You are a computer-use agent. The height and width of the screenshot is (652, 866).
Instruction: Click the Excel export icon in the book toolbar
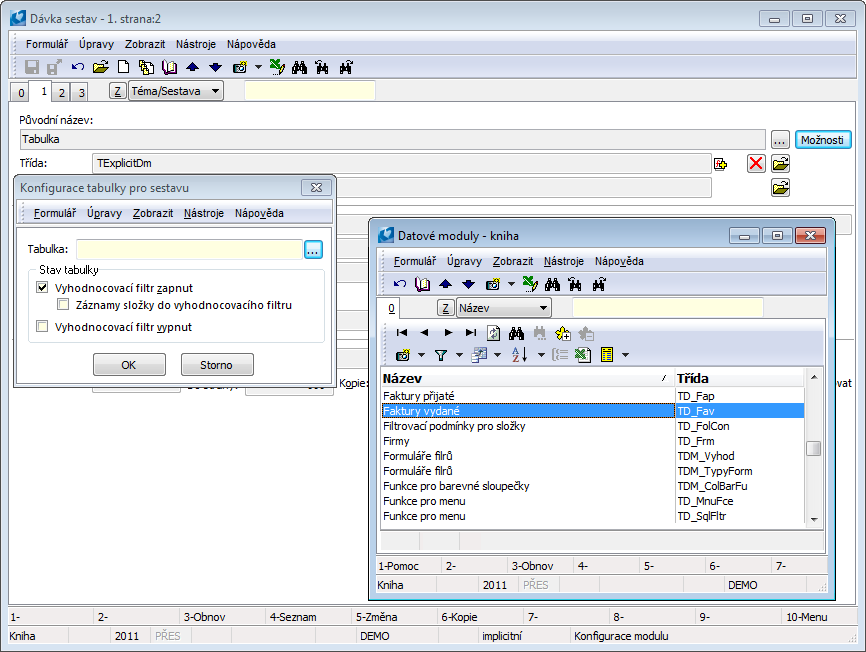click(x=584, y=354)
